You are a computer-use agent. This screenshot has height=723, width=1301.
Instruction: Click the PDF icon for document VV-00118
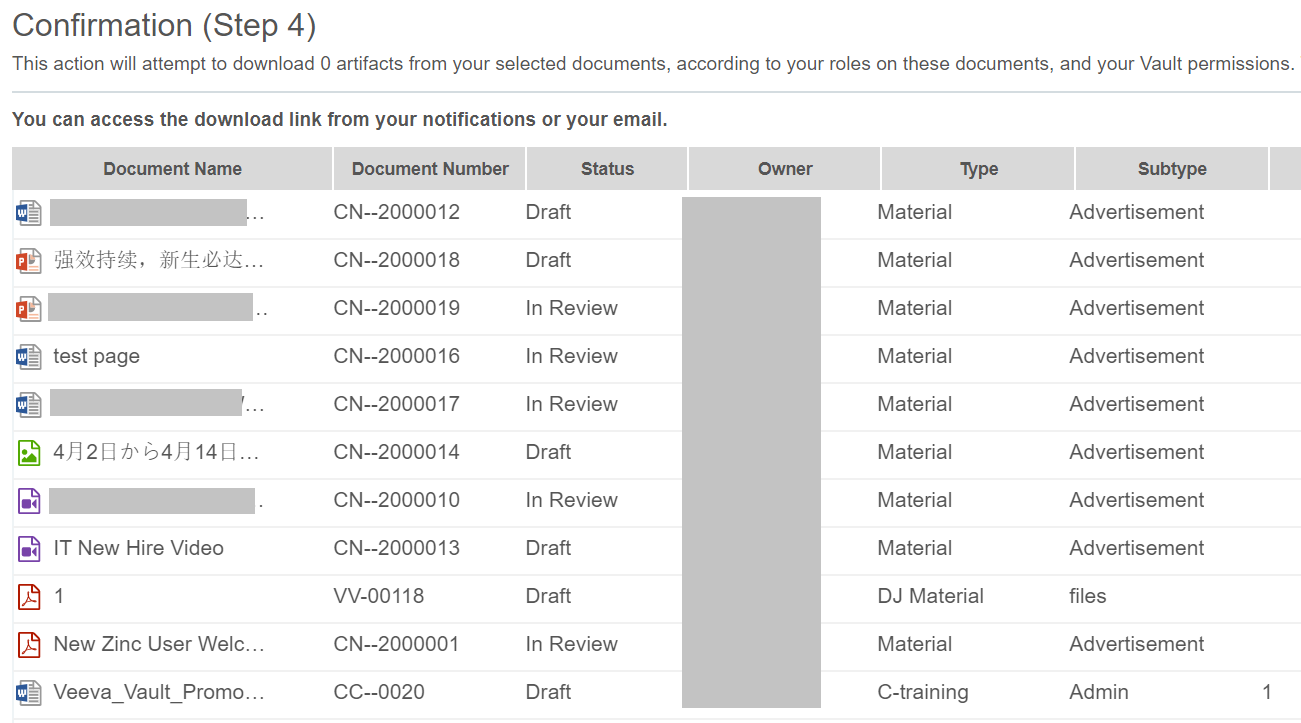click(29, 597)
